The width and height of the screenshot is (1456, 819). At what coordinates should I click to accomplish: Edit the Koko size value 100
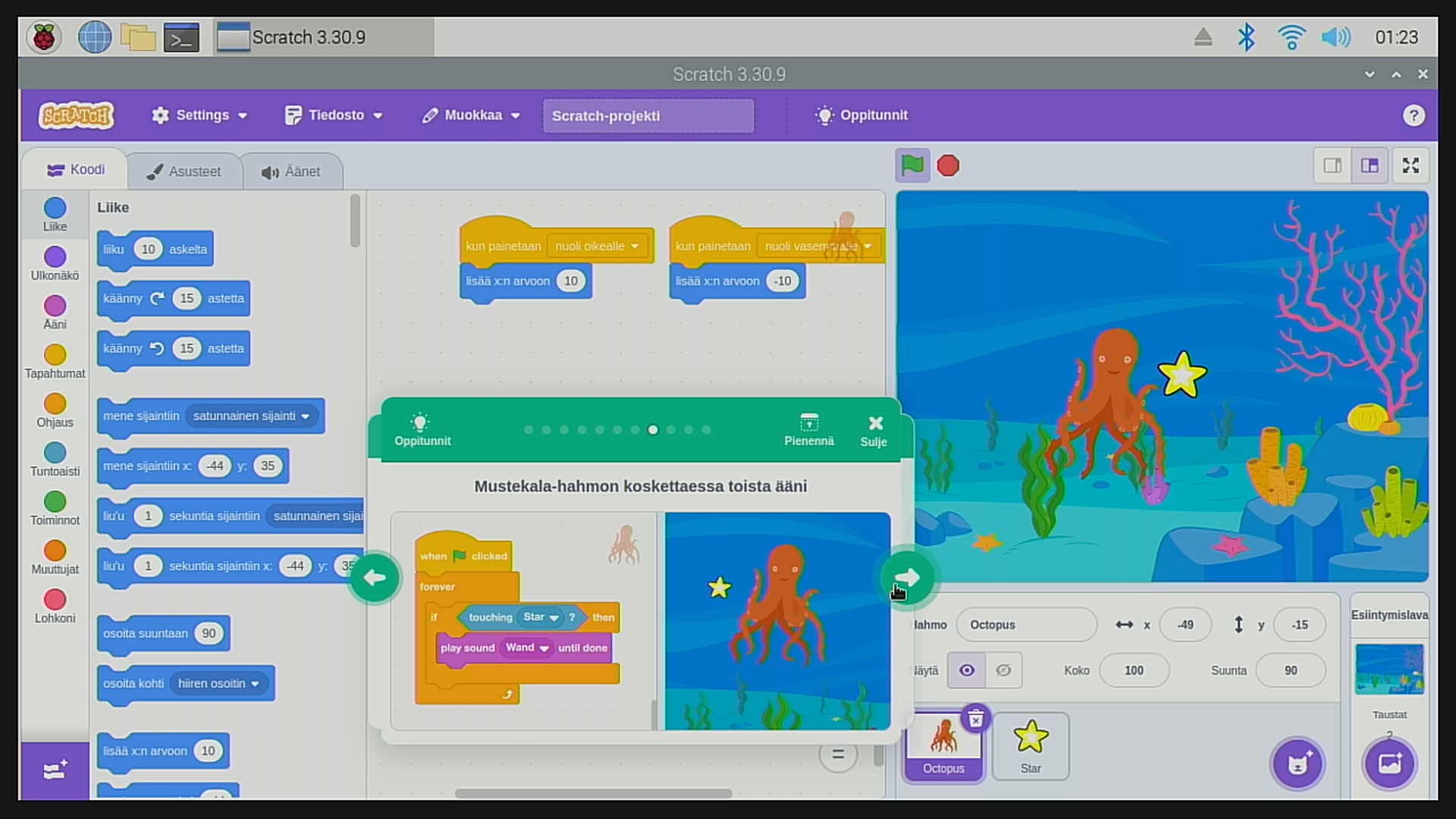coord(1134,670)
